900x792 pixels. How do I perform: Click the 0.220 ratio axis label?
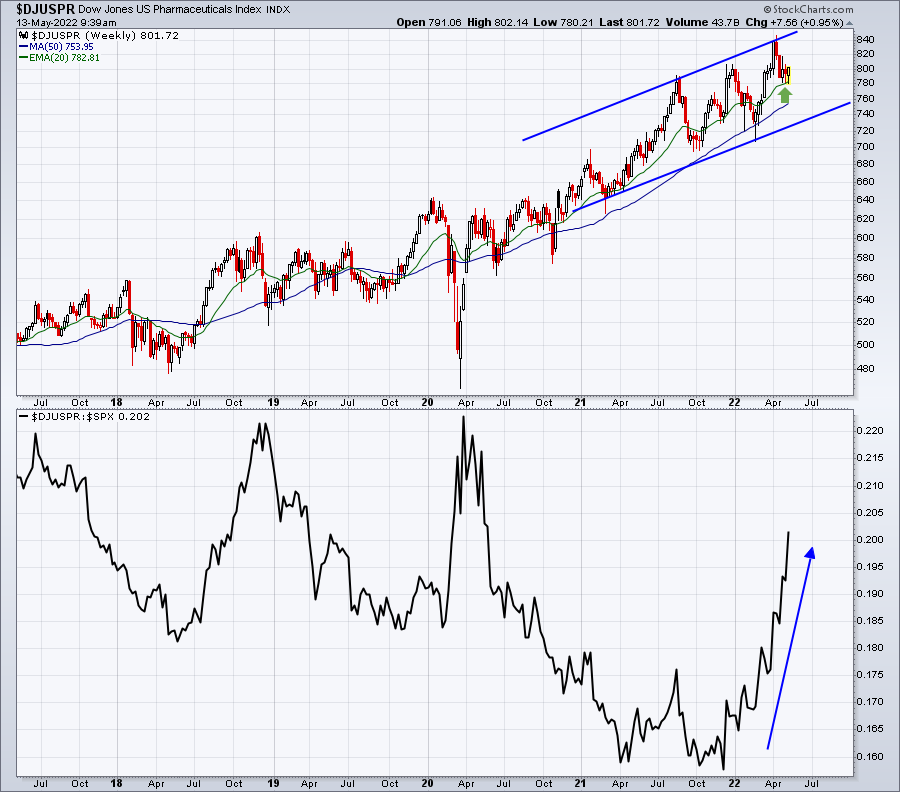pyautogui.click(x=870, y=431)
